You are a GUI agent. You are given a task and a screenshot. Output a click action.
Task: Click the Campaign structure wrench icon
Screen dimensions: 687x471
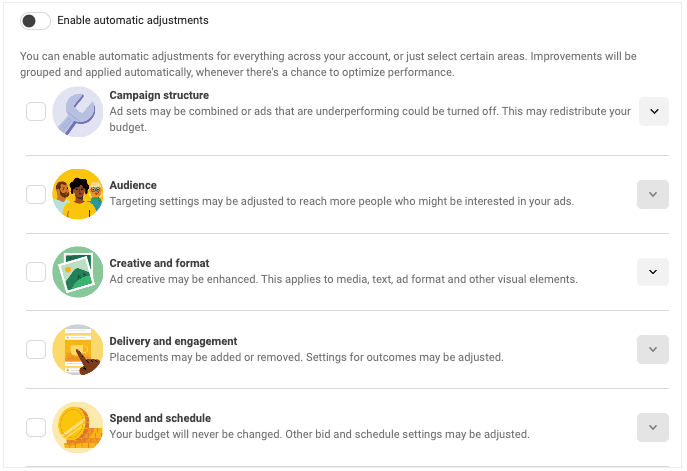pyautogui.click(x=78, y=111)
